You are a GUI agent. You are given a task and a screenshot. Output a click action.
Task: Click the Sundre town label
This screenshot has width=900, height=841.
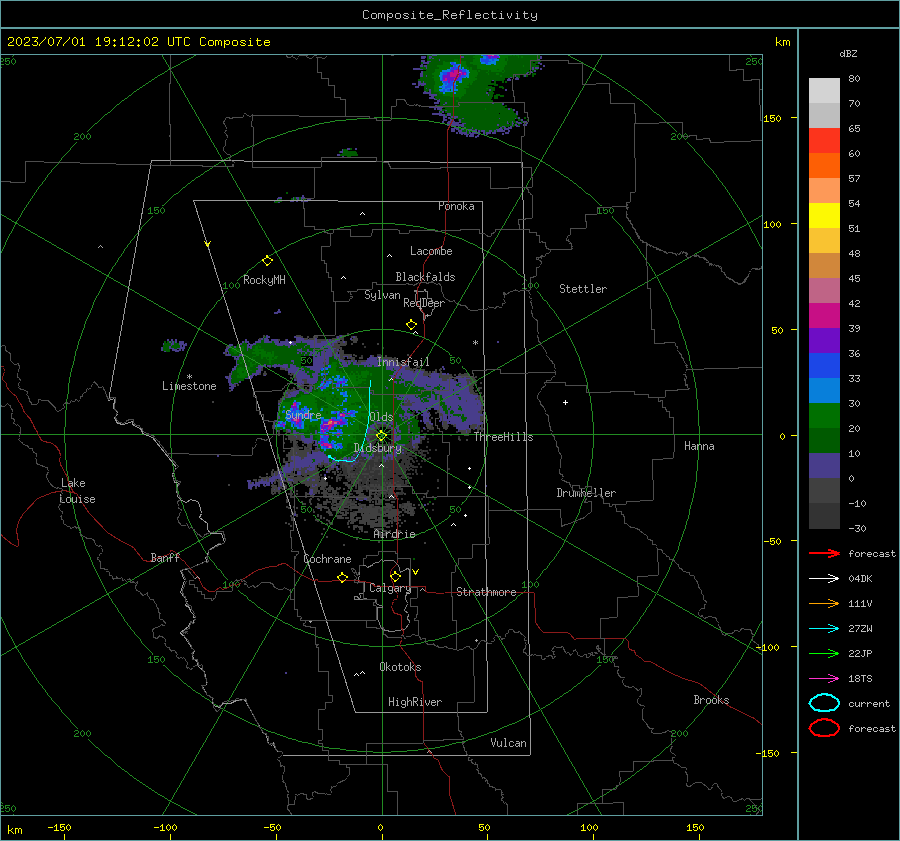tap(303, 414)
